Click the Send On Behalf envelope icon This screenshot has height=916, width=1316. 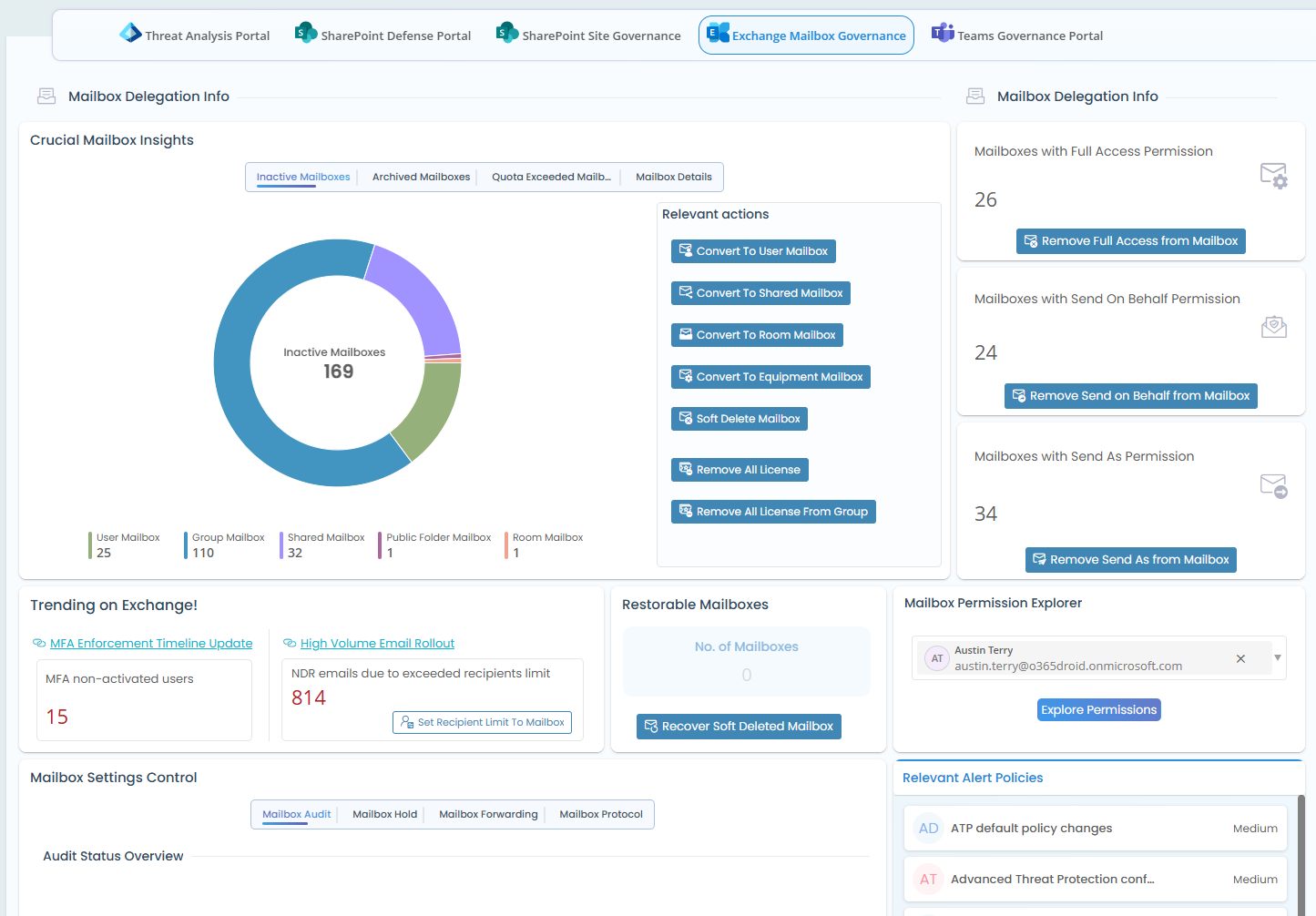click(1273, 327)
